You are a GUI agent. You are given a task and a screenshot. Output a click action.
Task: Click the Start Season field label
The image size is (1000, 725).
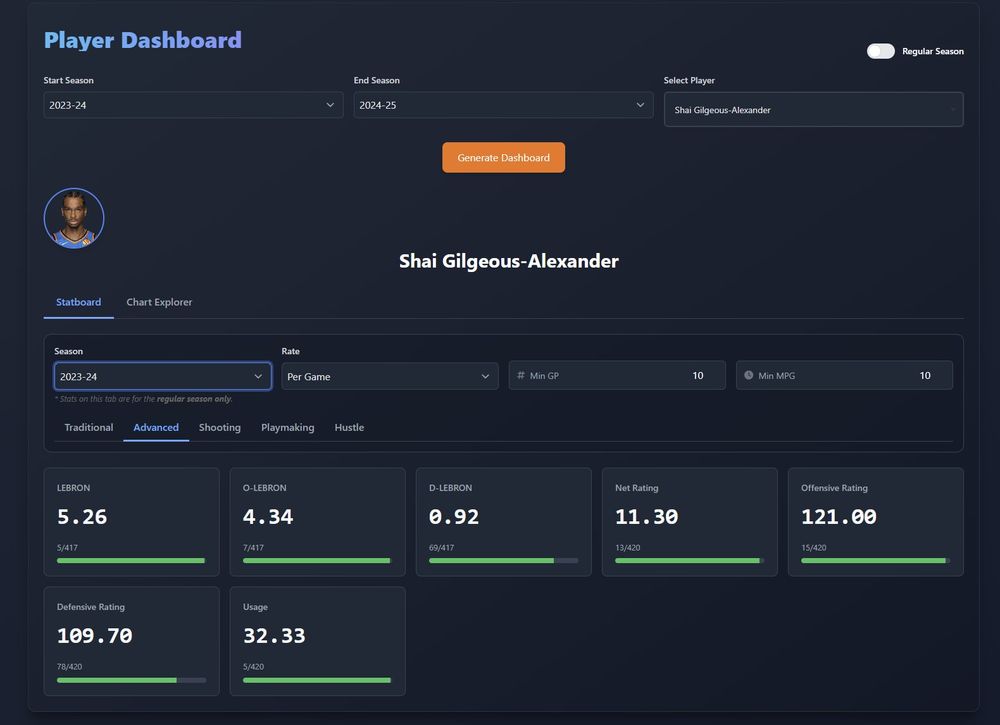(68, 80)
